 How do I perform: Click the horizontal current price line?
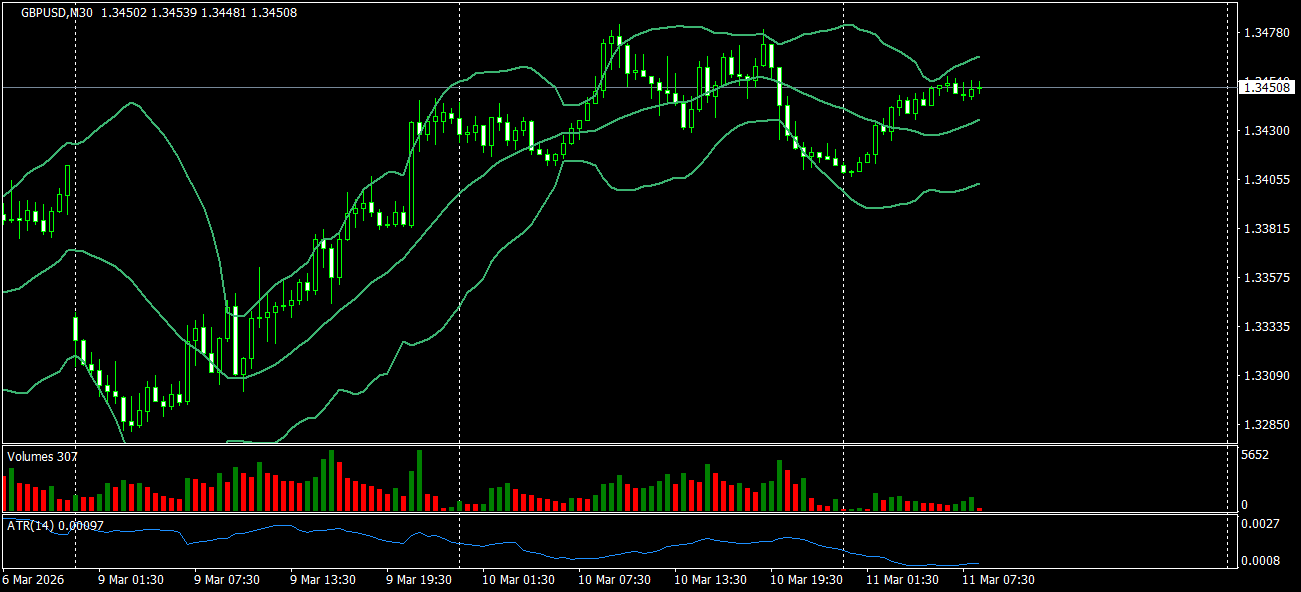click(x=600, y=88)
